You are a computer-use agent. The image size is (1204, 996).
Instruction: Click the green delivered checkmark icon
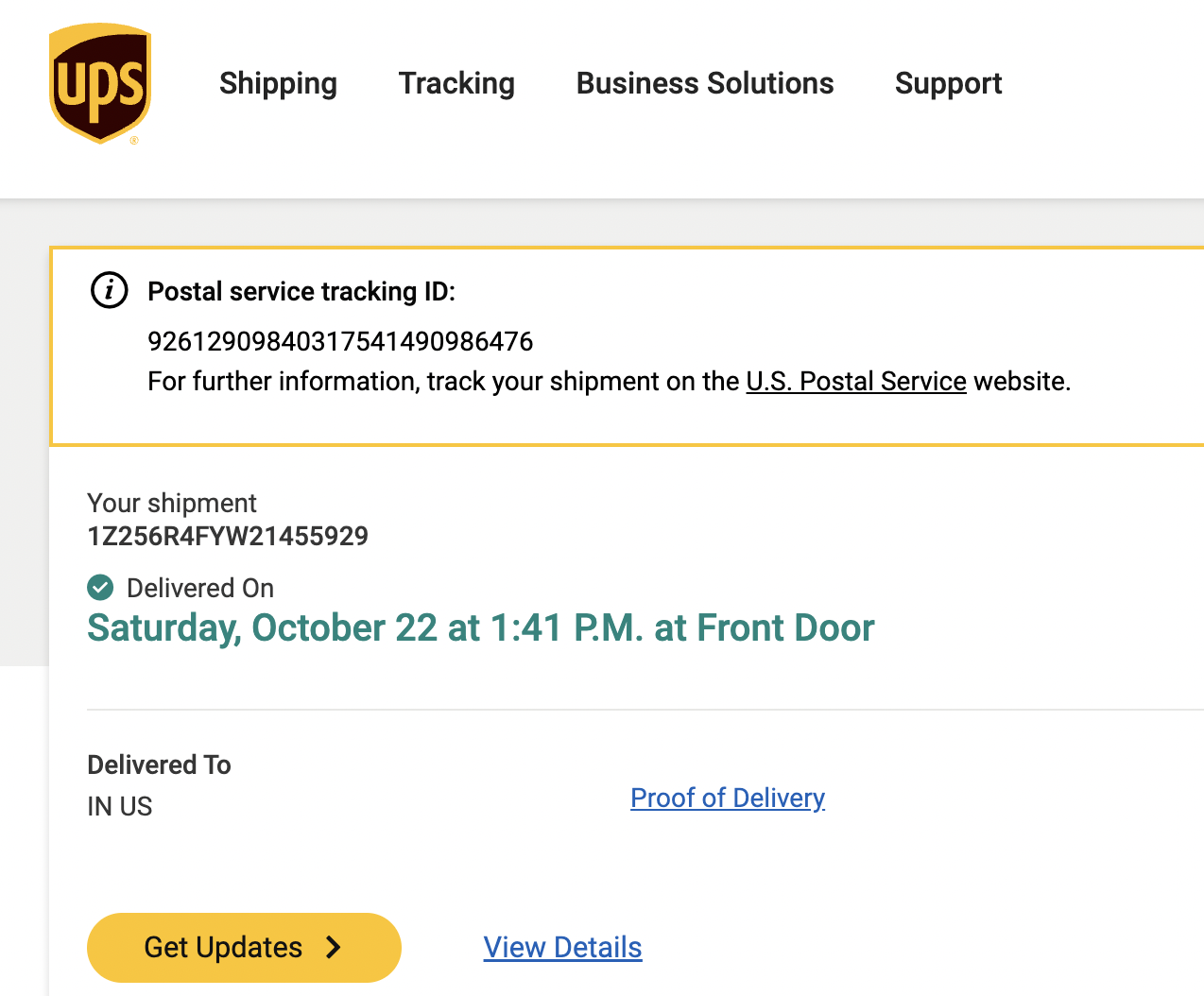[x=100, y=588]
